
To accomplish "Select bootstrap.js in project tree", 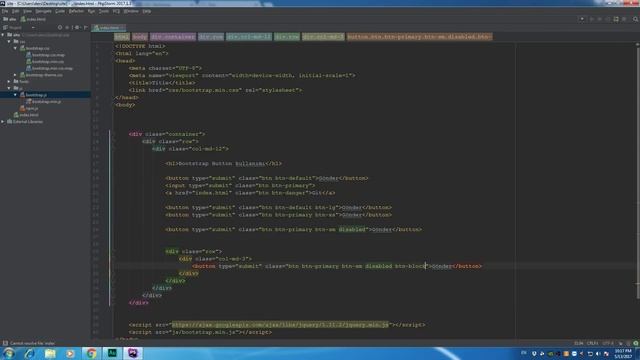I will [x=33, y=95].
